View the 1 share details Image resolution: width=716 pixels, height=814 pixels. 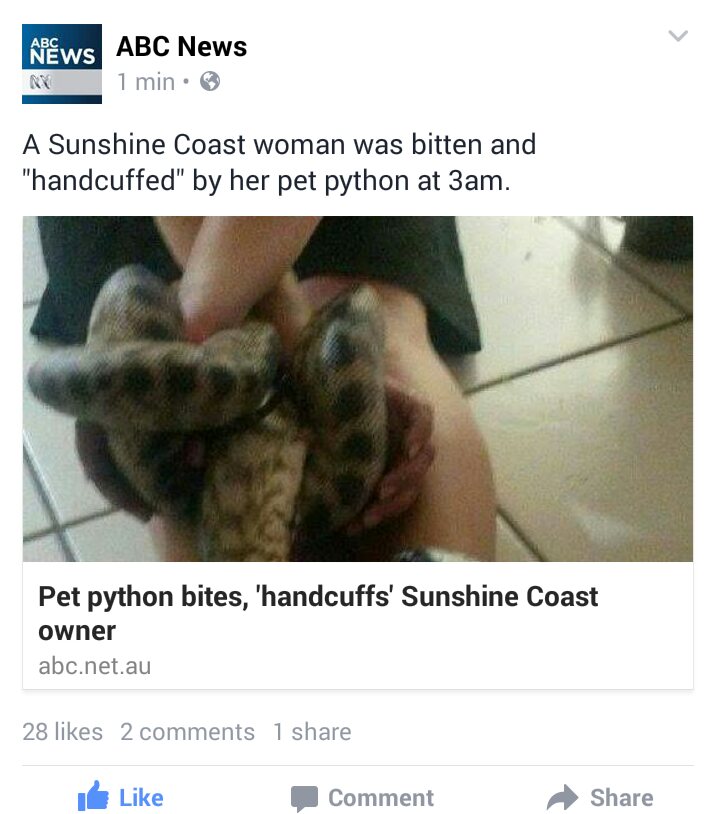point(312,732)
